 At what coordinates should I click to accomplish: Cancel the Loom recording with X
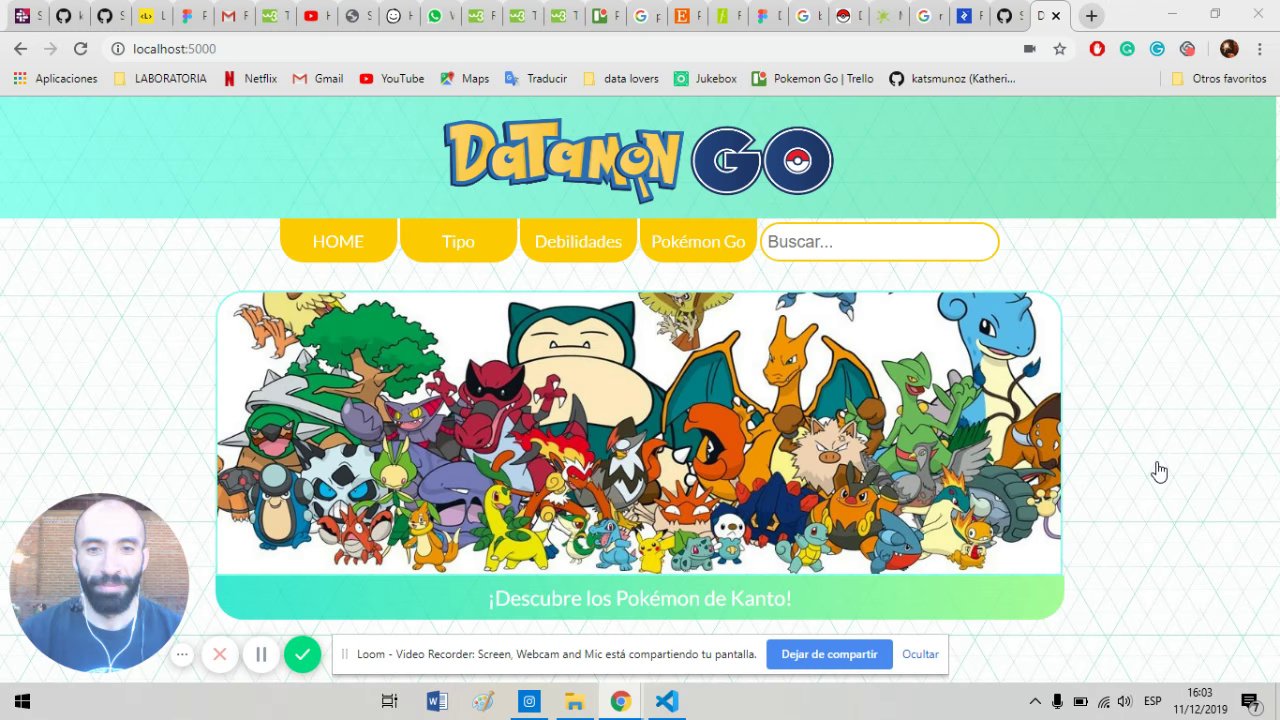point(220,655)
